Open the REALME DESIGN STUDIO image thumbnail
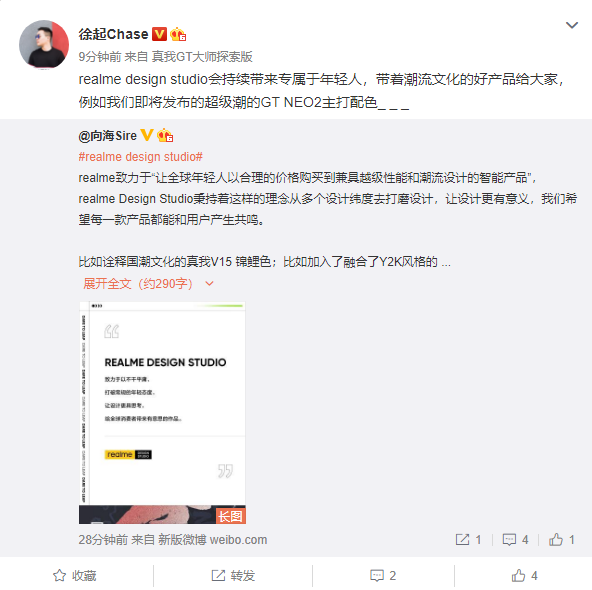 (x=162, y=412)
